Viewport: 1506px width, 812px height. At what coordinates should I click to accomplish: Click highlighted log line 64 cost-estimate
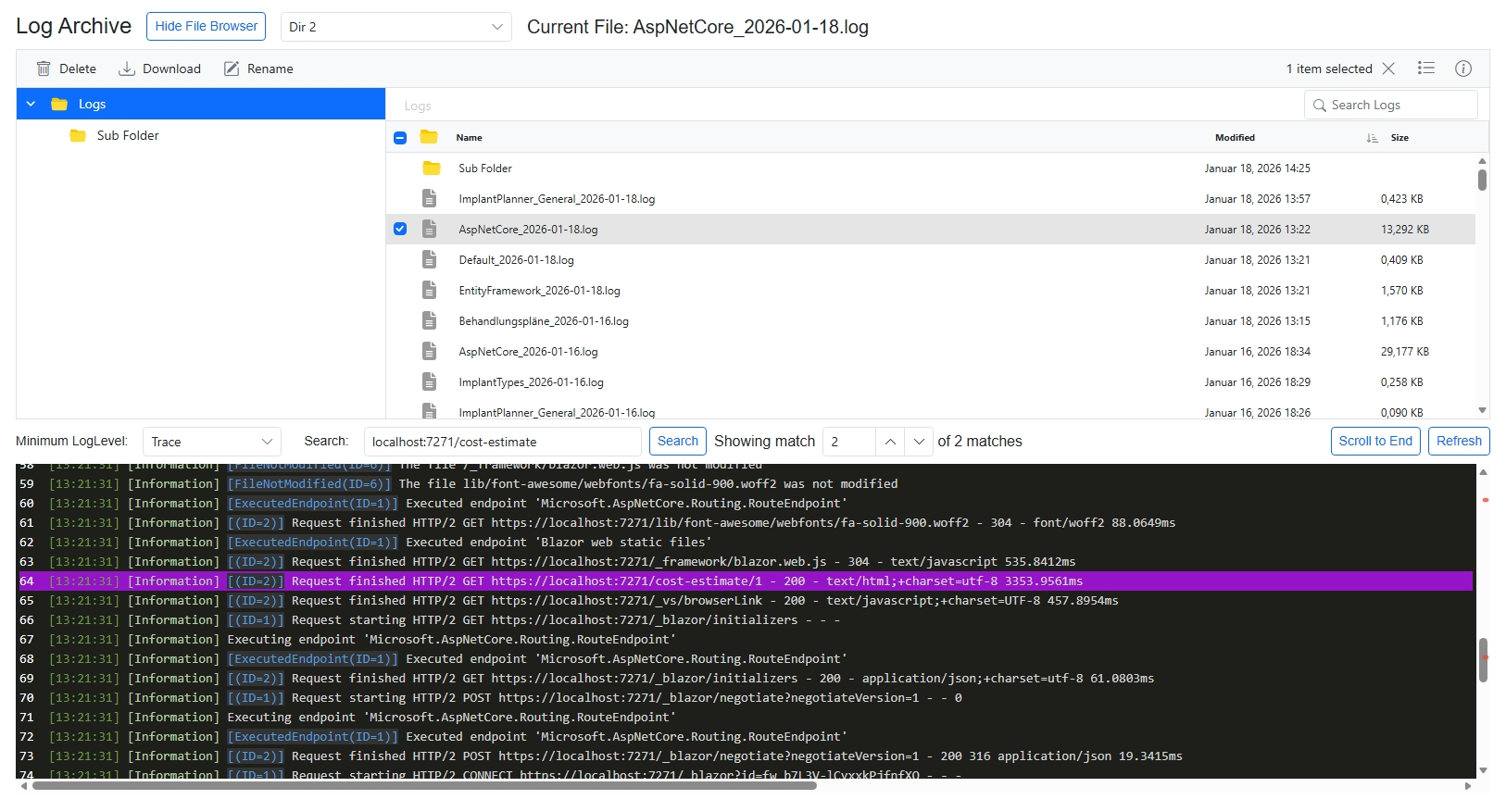tap(746, 581)
